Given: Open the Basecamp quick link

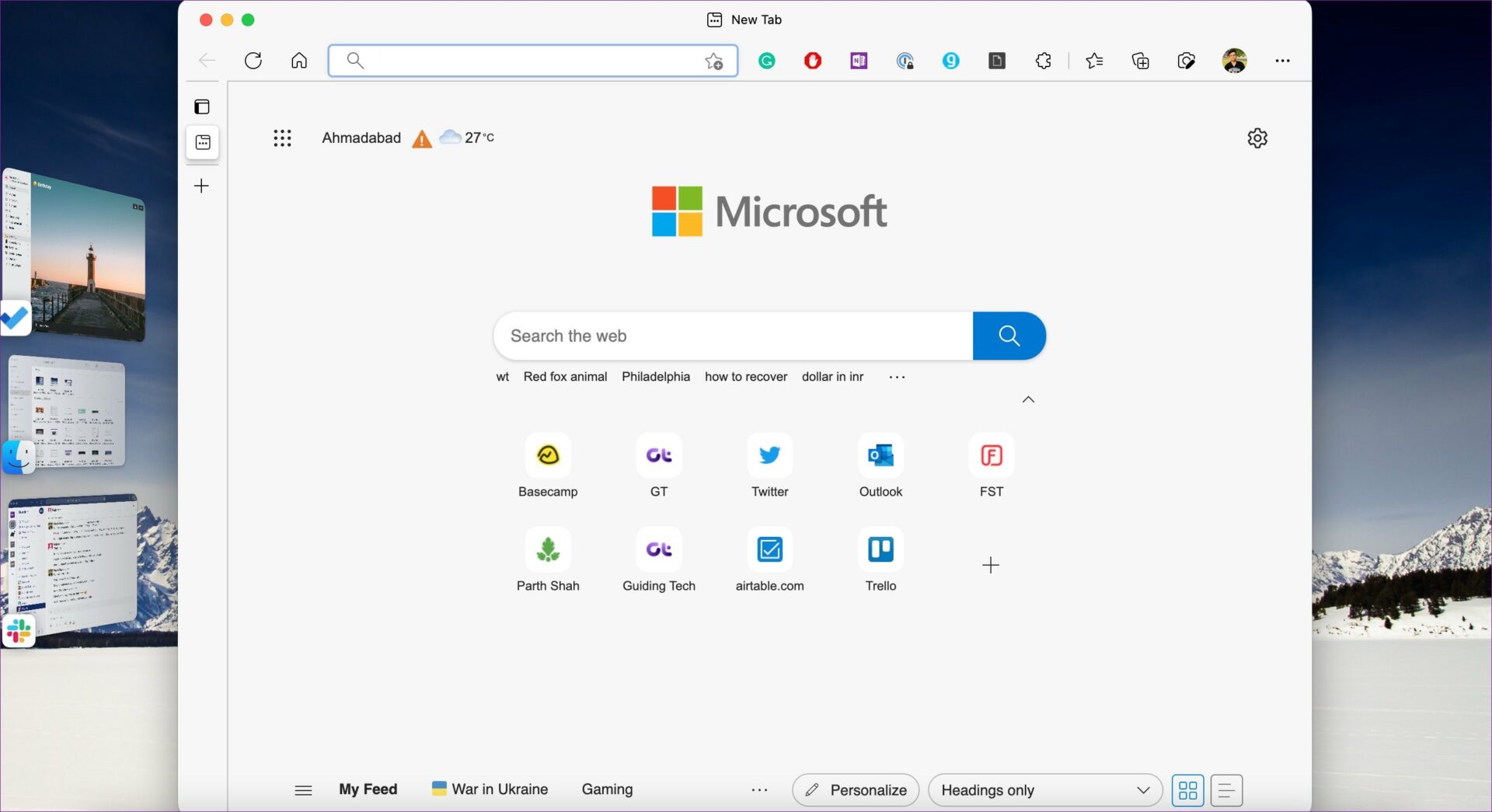Looking at the screenshot, I should pos(548,466).
